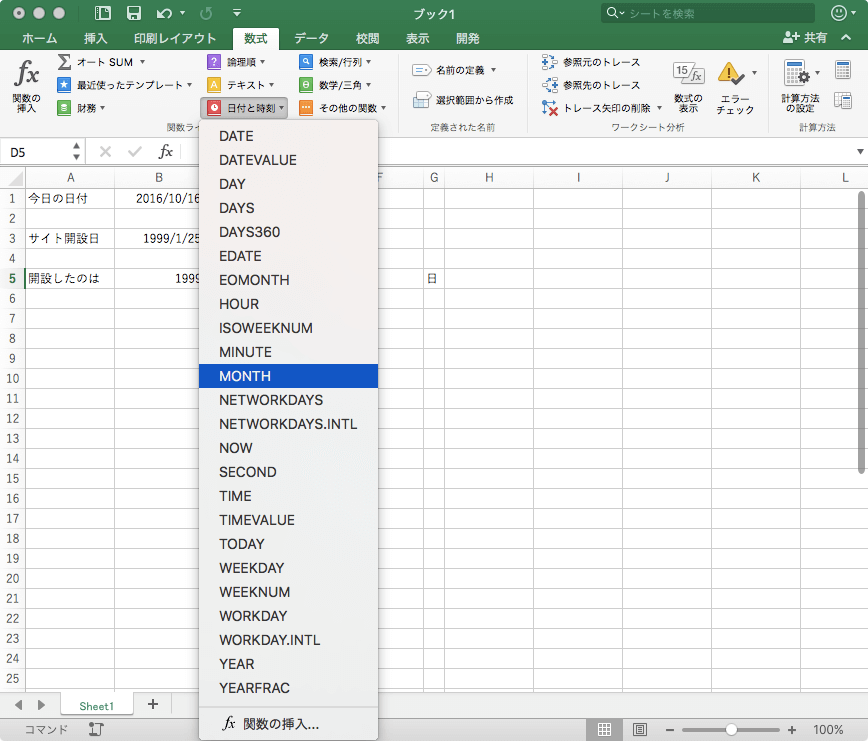868x741 pixels.
Task: Click zoom in plus button
Action: pyautogui.click(x=792, y=730)
